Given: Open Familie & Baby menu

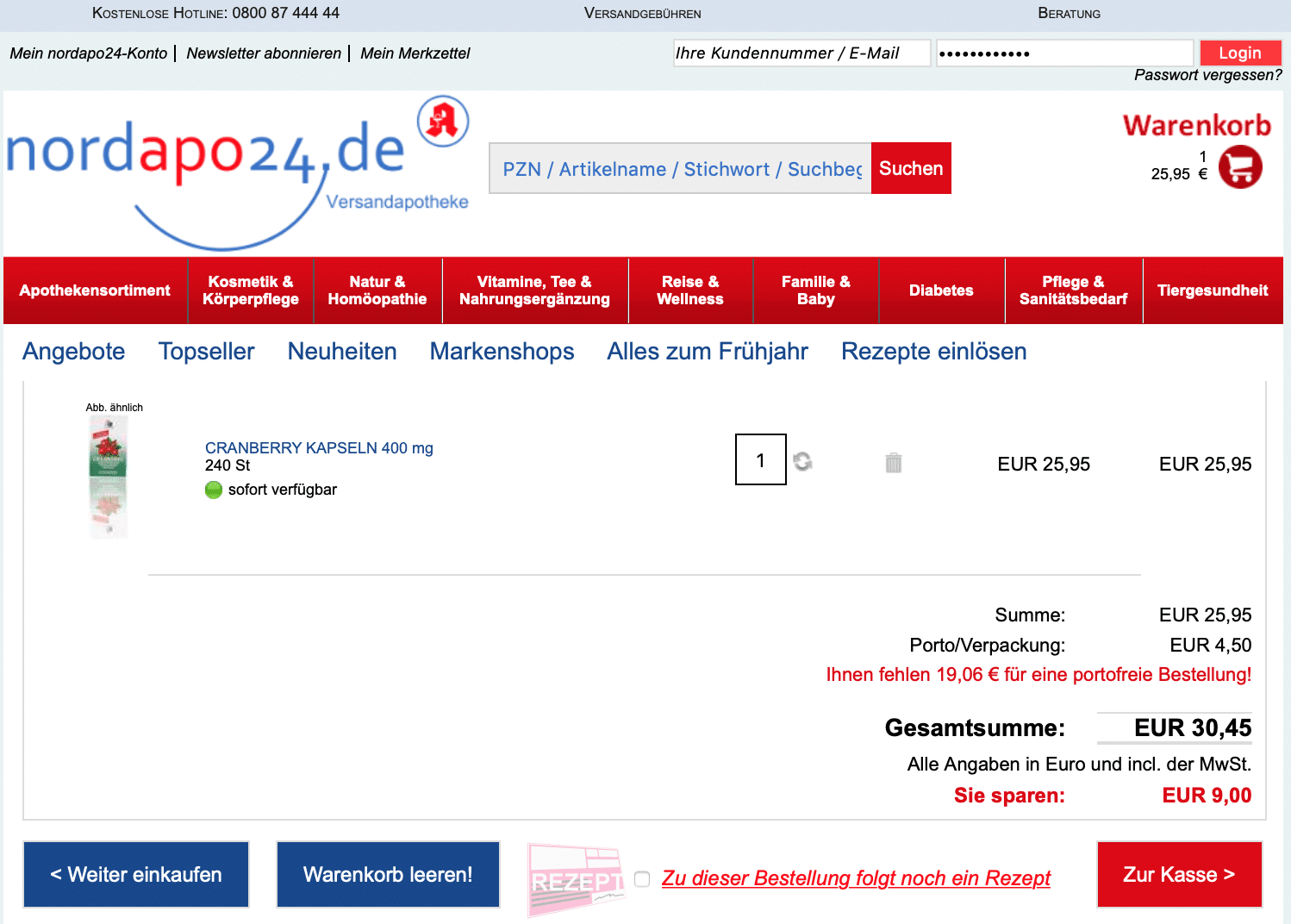Looking at the screenshot, I should (816, 290).
